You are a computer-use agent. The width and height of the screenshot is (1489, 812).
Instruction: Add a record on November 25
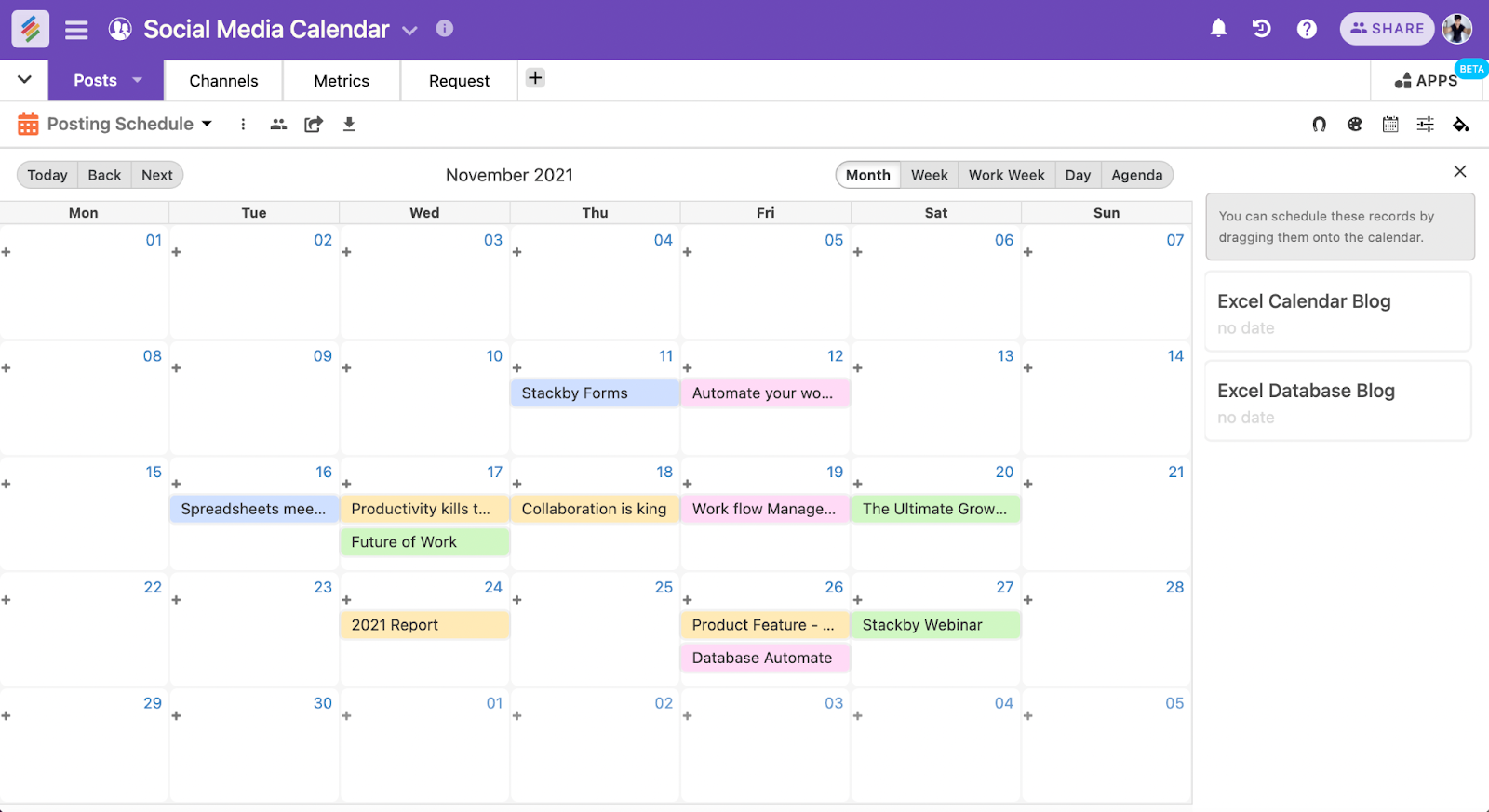(516, 600)
